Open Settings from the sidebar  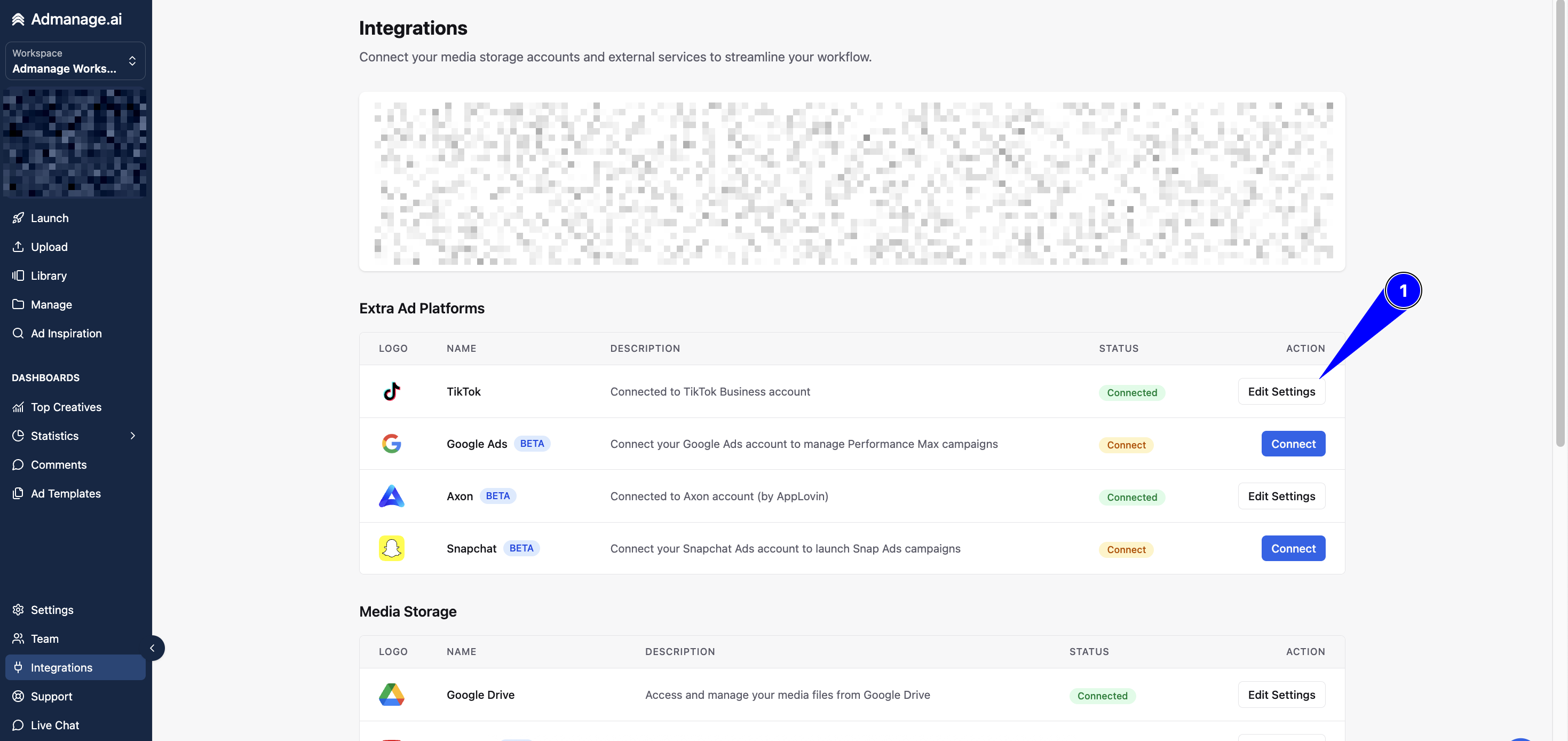click(x=75, y=610)
